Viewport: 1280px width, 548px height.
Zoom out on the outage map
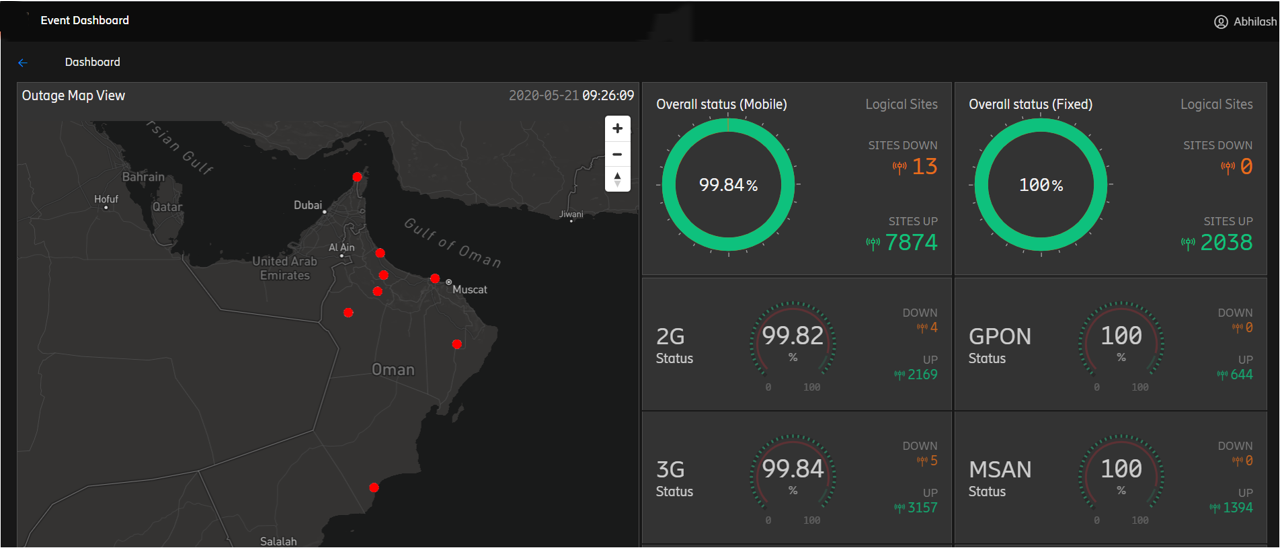(x=617, y=154)
